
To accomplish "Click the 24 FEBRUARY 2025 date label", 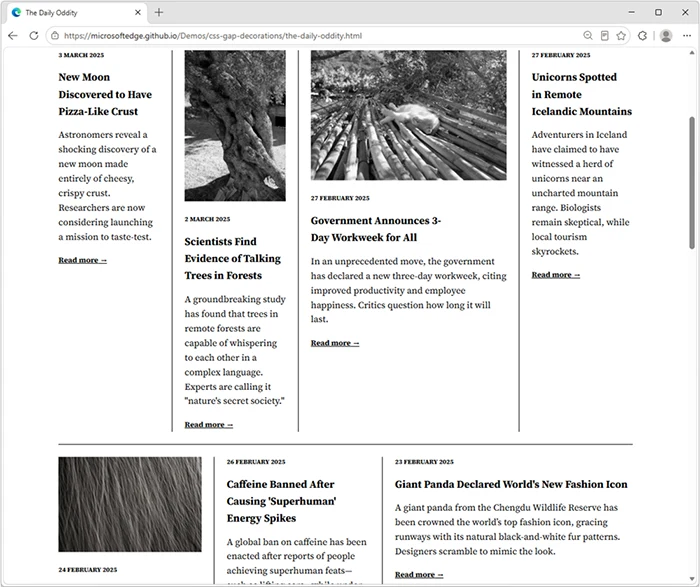I will (88, 570).
